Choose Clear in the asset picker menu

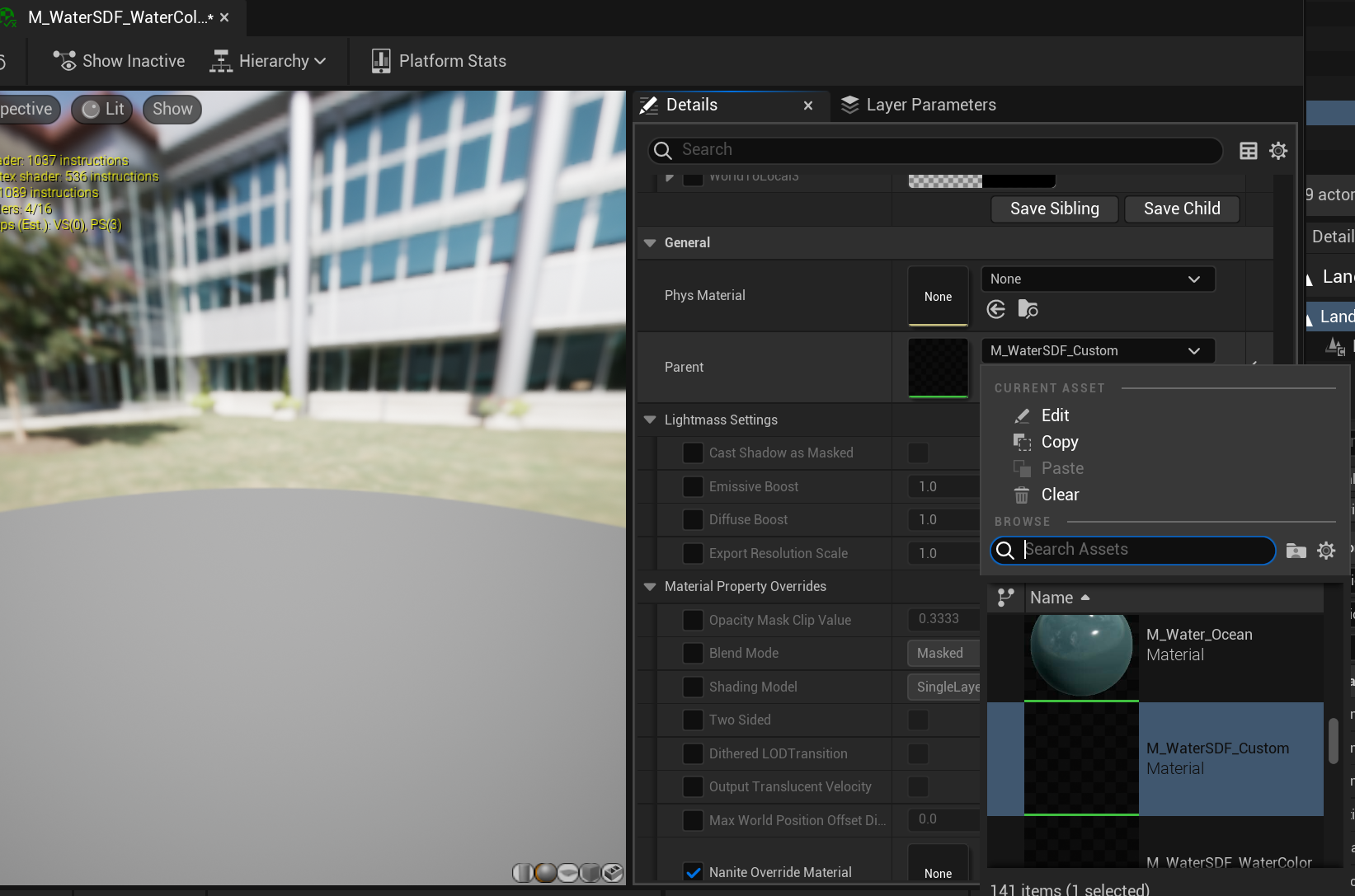[1060, 495]
